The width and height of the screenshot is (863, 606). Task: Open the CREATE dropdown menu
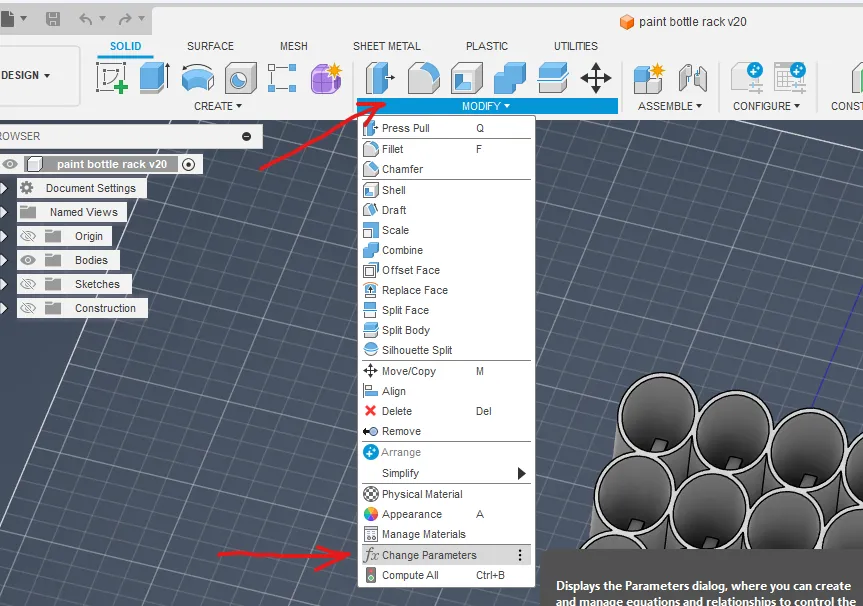coord(218,106)
